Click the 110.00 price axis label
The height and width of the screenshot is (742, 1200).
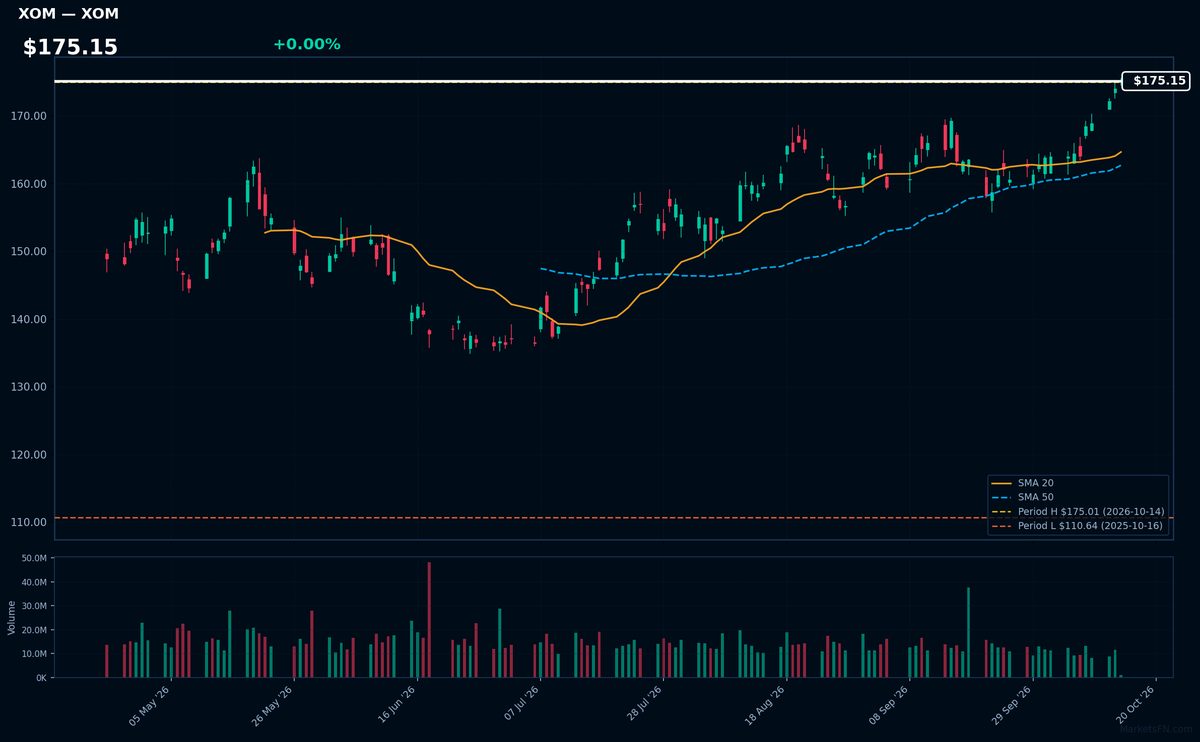[x=30, y=522]
